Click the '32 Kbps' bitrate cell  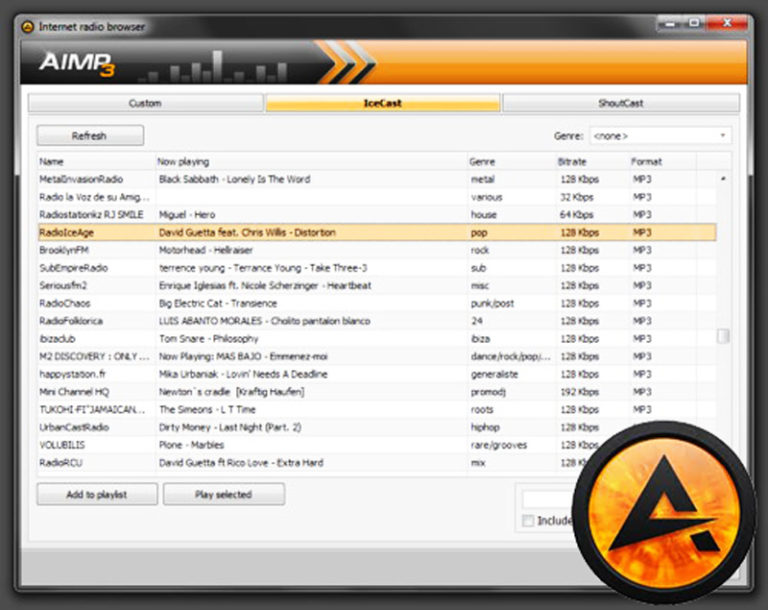[576, 197]
